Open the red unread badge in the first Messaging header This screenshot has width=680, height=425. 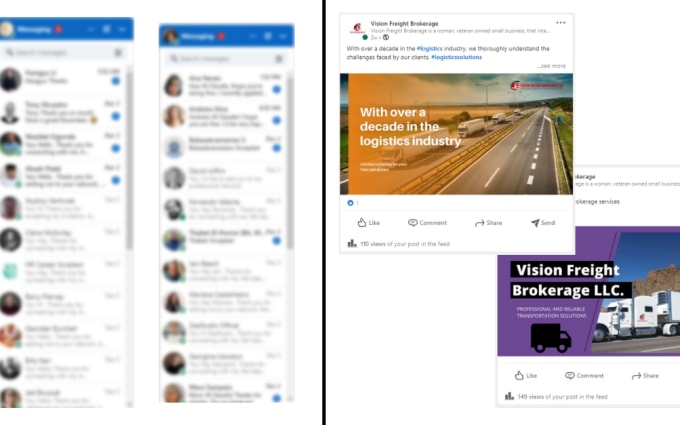[x=58, y=29]
